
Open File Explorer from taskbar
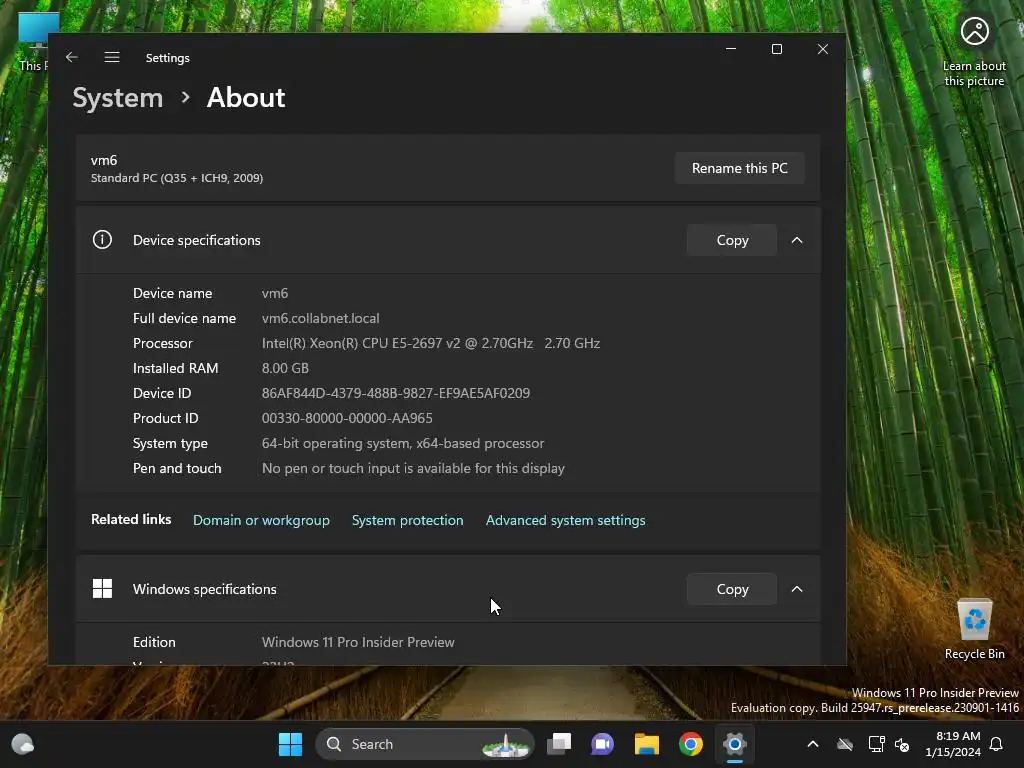tap(647, 744)
